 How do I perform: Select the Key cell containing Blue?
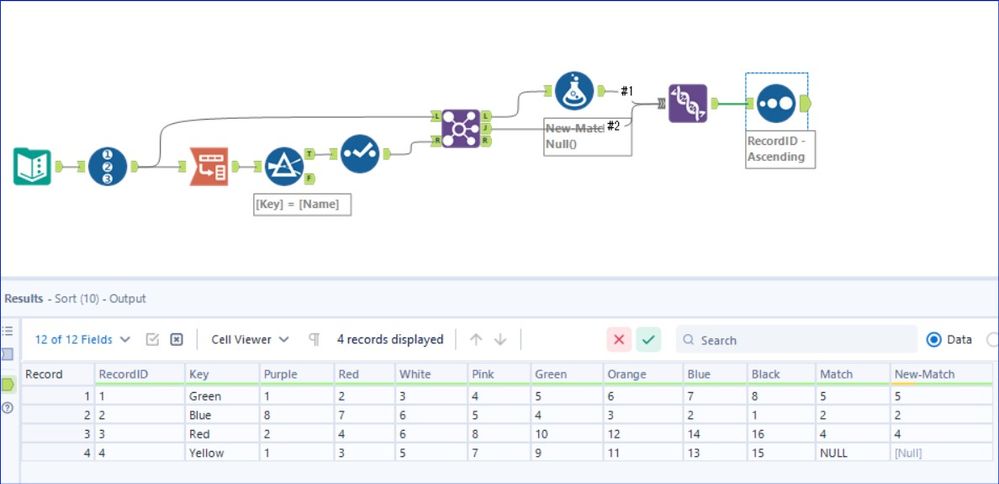point(222,415)
